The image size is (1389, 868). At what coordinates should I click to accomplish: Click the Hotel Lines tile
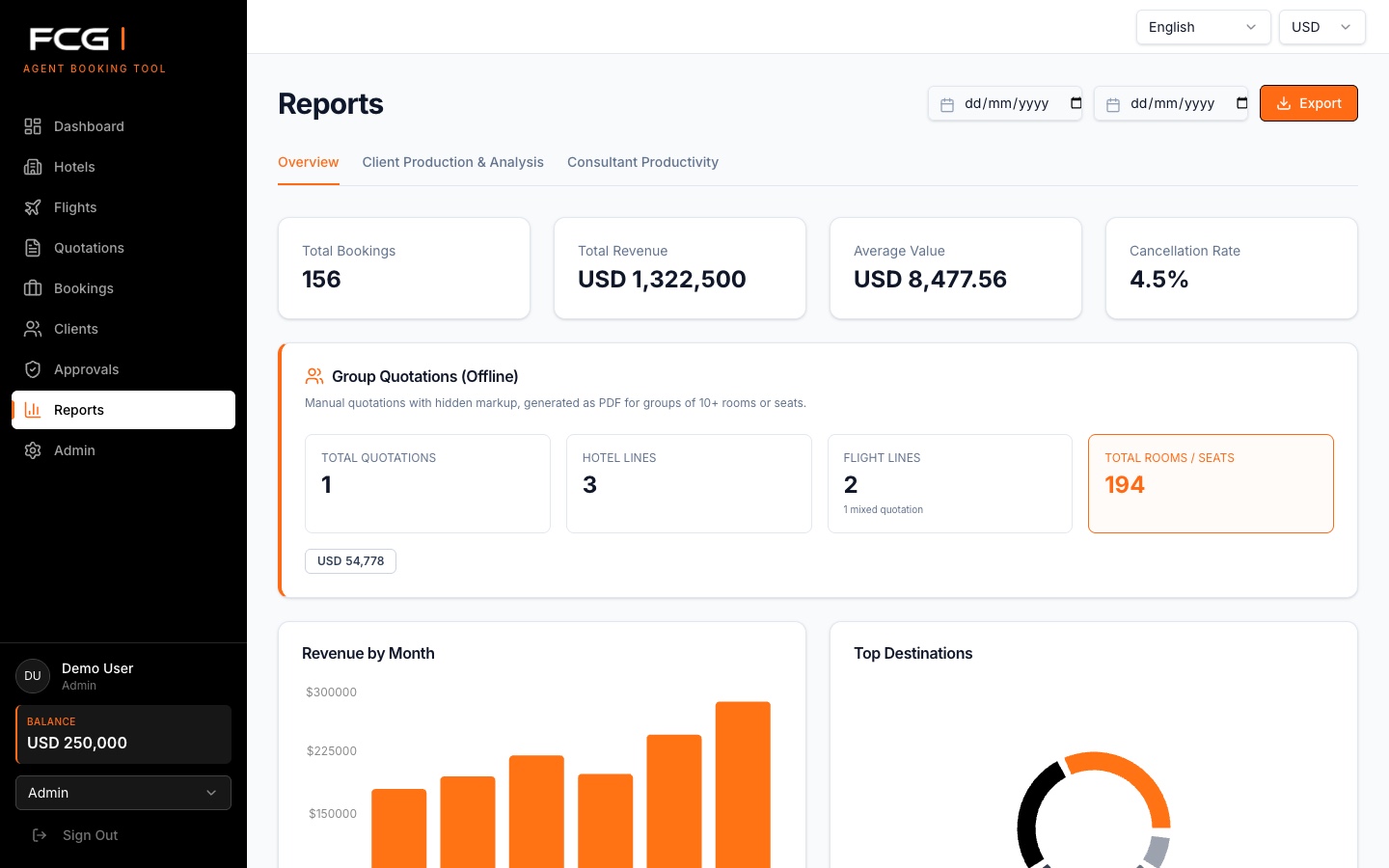pos(689,483)
